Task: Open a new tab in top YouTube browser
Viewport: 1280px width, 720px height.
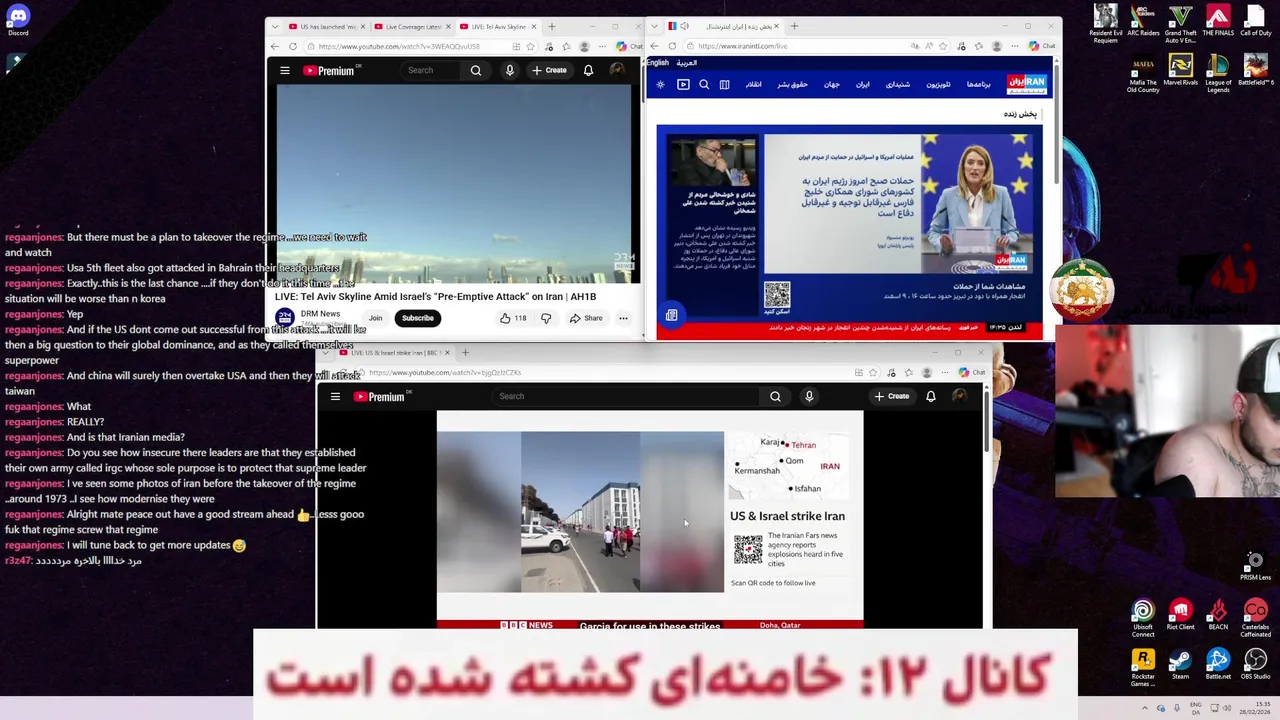Action: [551, 26]
